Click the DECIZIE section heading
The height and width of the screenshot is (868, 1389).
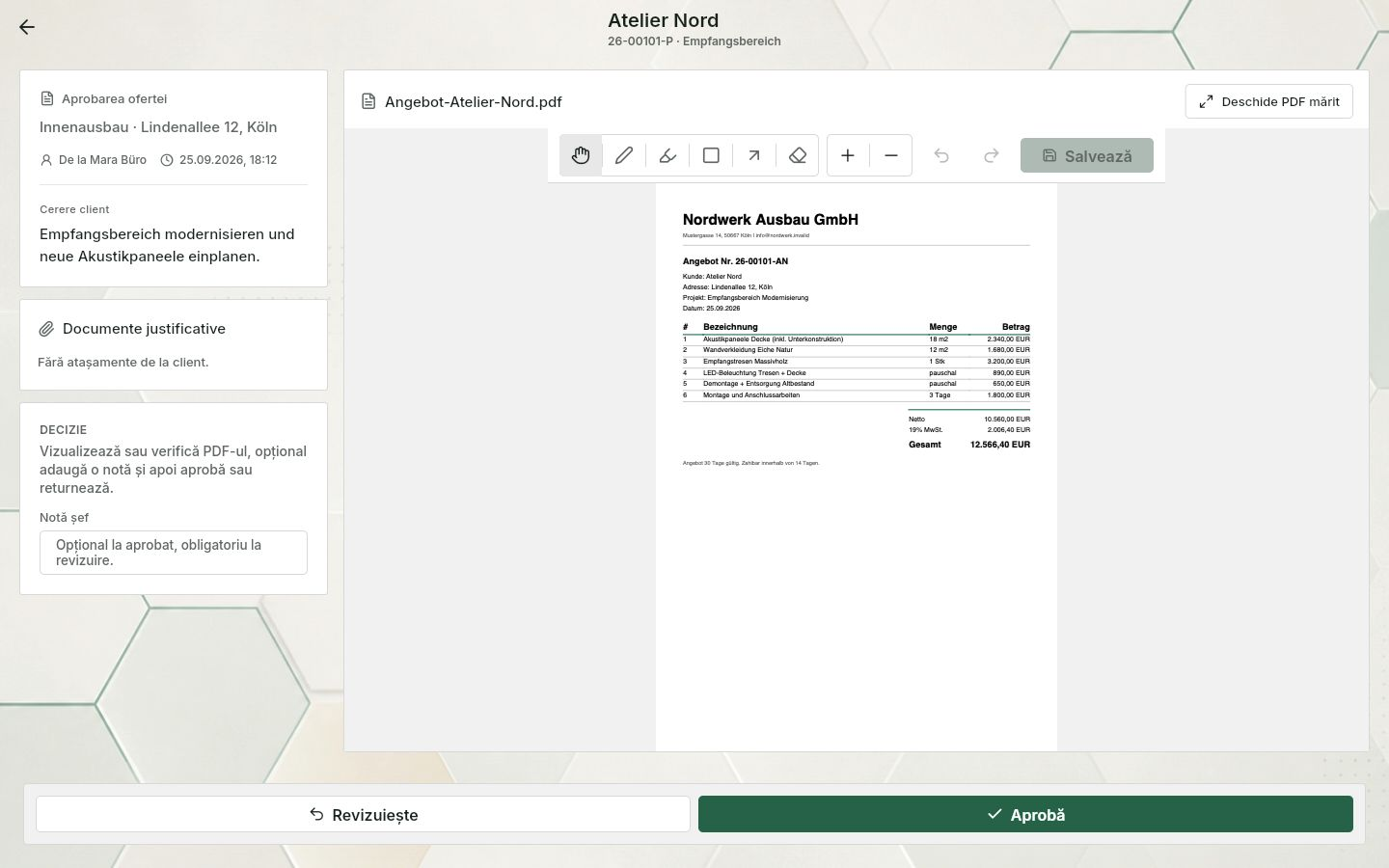click(63, 430)
